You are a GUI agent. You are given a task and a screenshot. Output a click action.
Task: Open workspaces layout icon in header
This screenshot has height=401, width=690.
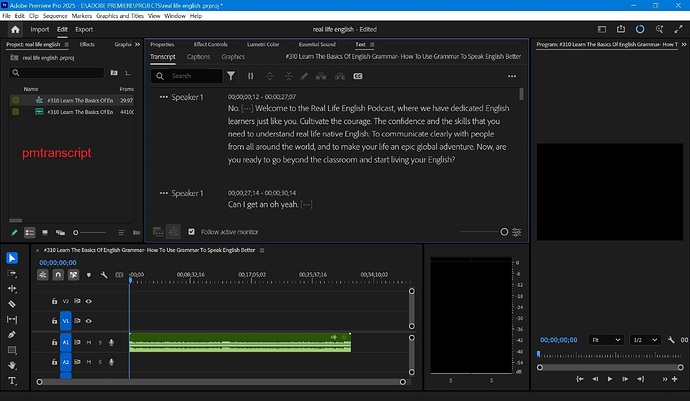[x=602, y=29]
